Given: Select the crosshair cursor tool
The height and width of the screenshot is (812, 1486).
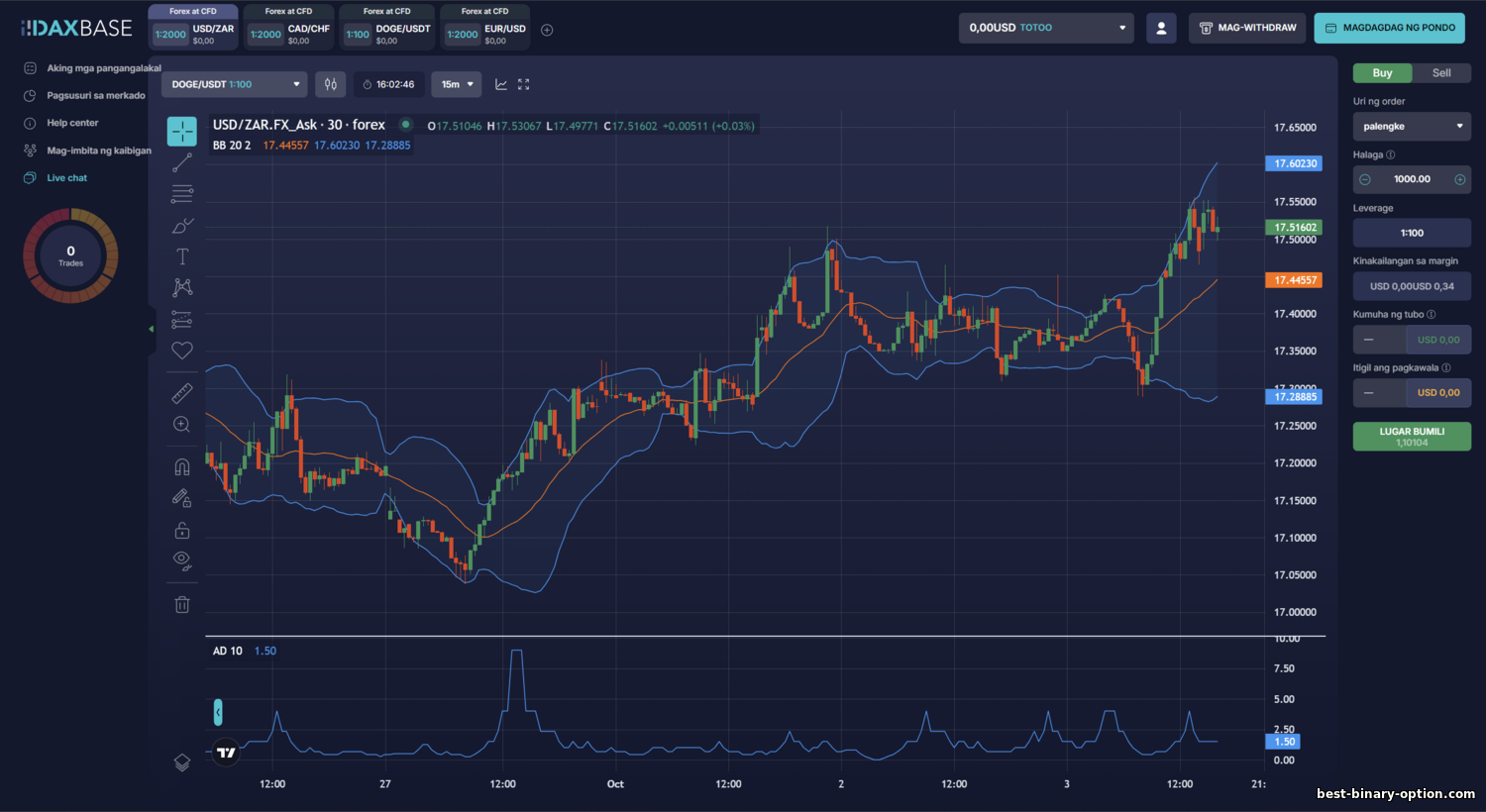Looking at the screenshot, I should (x=182, y=131).
